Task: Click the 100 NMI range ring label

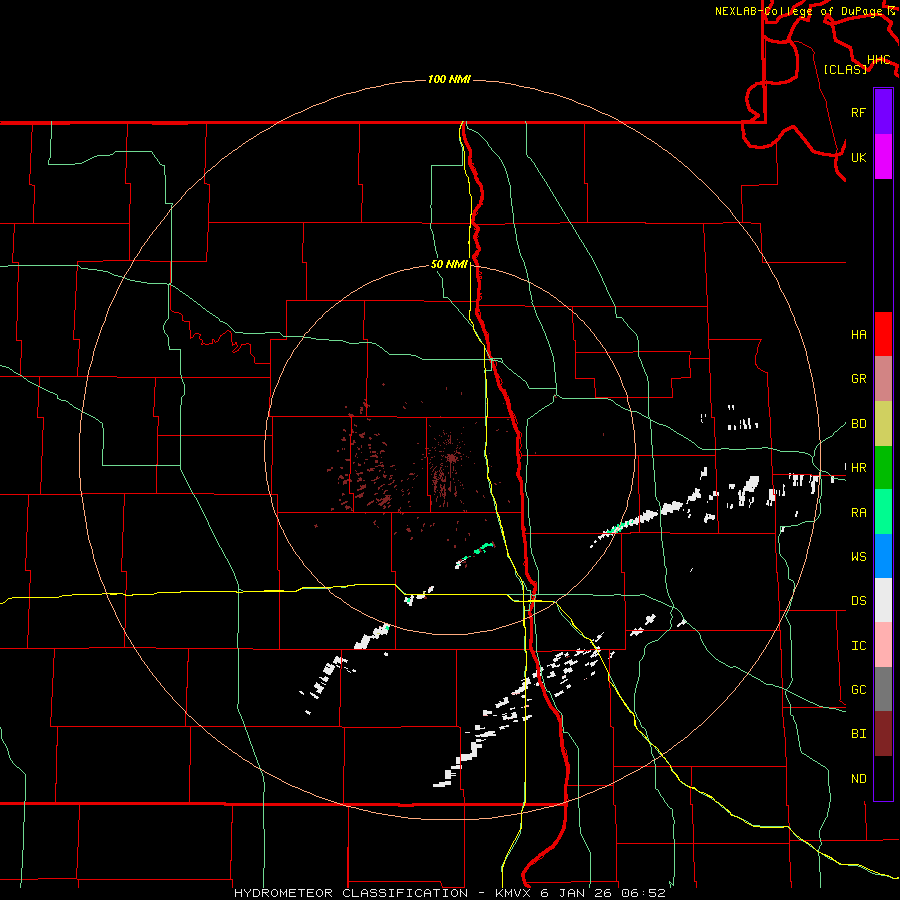Action: point(449,79)
